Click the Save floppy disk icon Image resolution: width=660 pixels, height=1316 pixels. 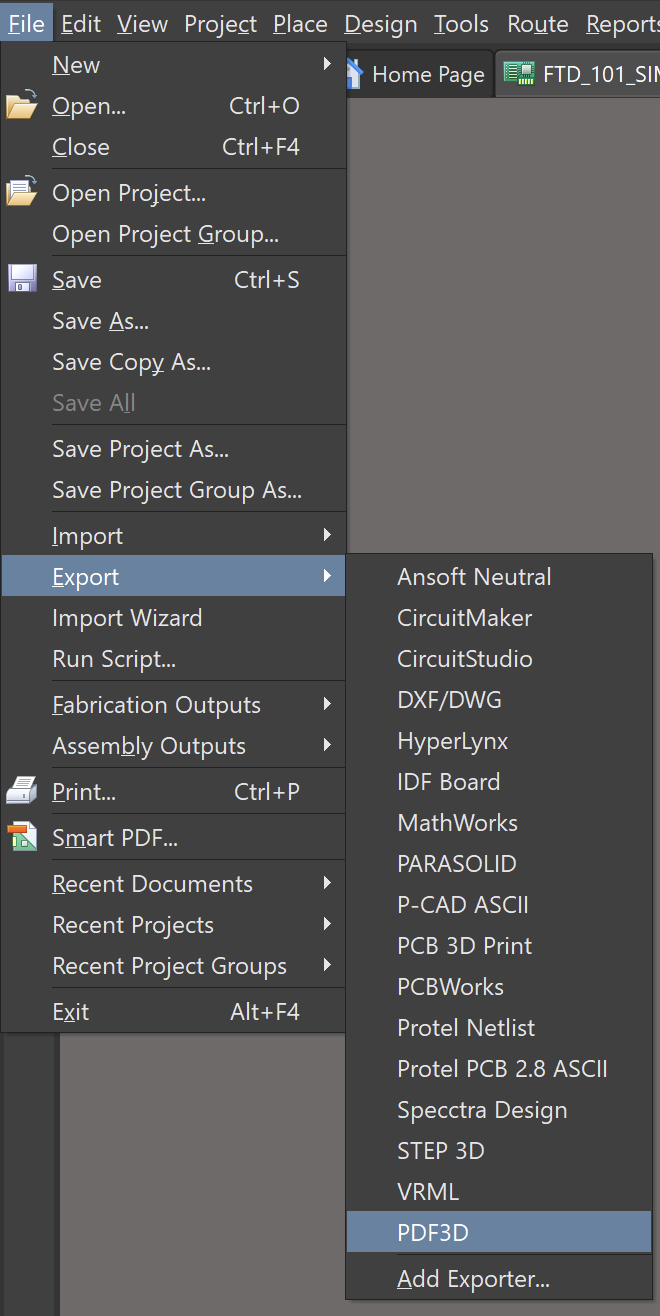click(20, 279)
